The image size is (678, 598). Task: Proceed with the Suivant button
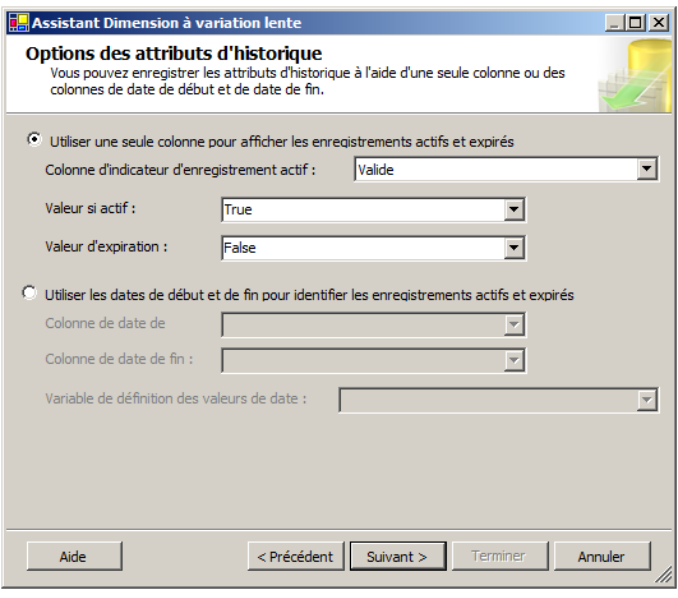tap(396, 557)
